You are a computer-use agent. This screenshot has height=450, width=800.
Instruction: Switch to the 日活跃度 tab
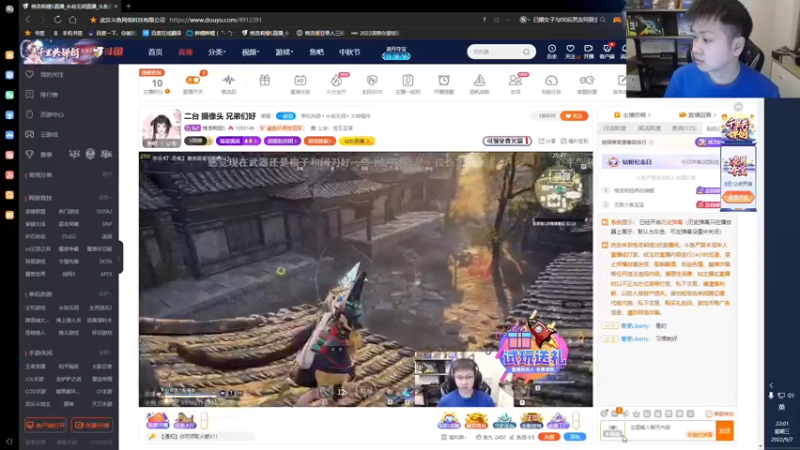coord(614,129)
